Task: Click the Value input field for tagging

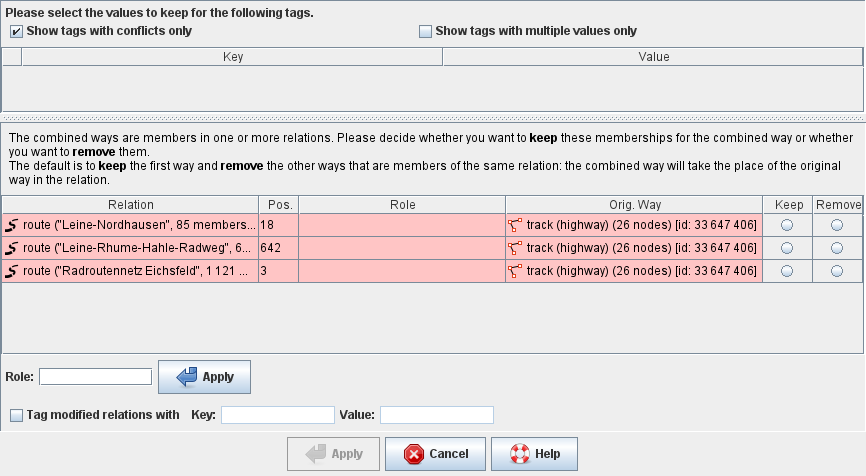Action: (436, 415)
